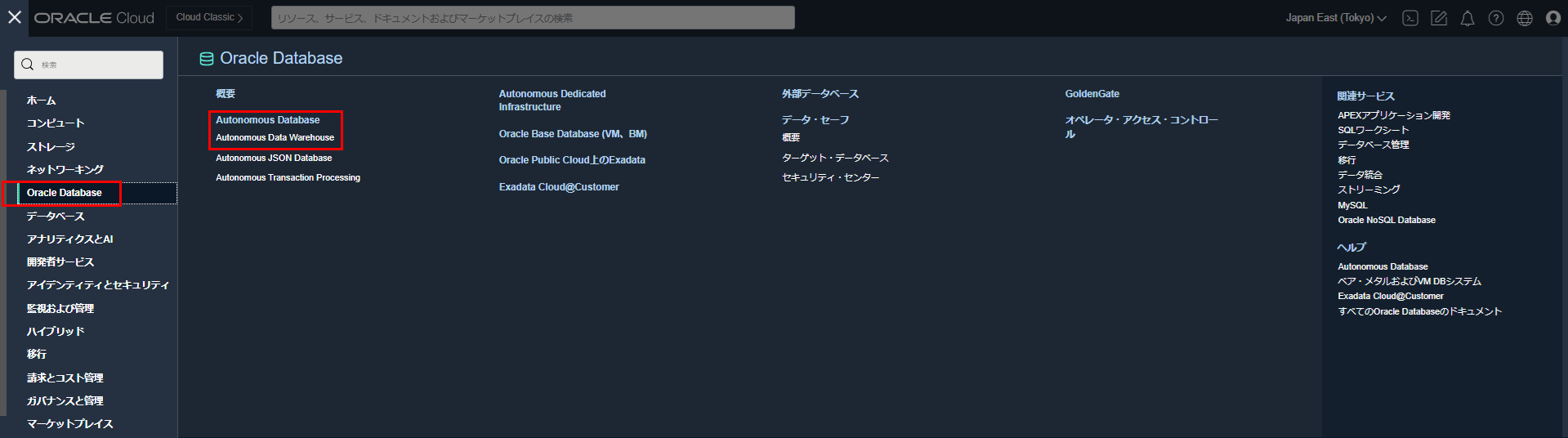
Task: Open the help question mark icon
Action: [1496, 18]
